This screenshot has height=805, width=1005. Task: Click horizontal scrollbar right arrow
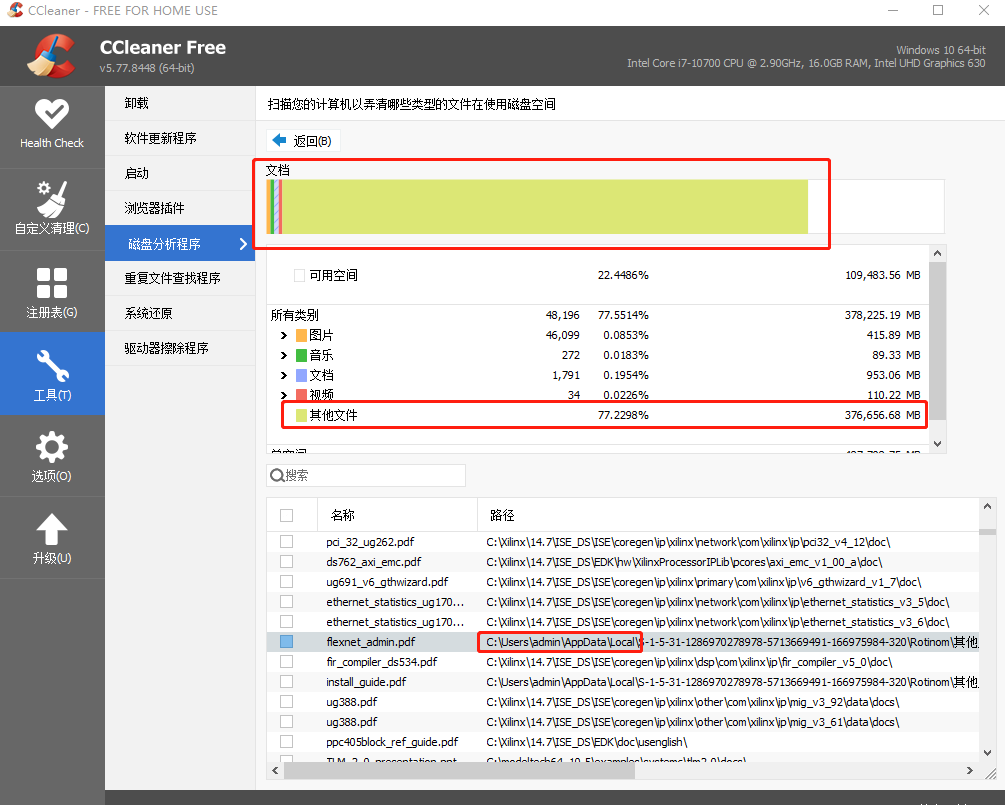point(970,770)
